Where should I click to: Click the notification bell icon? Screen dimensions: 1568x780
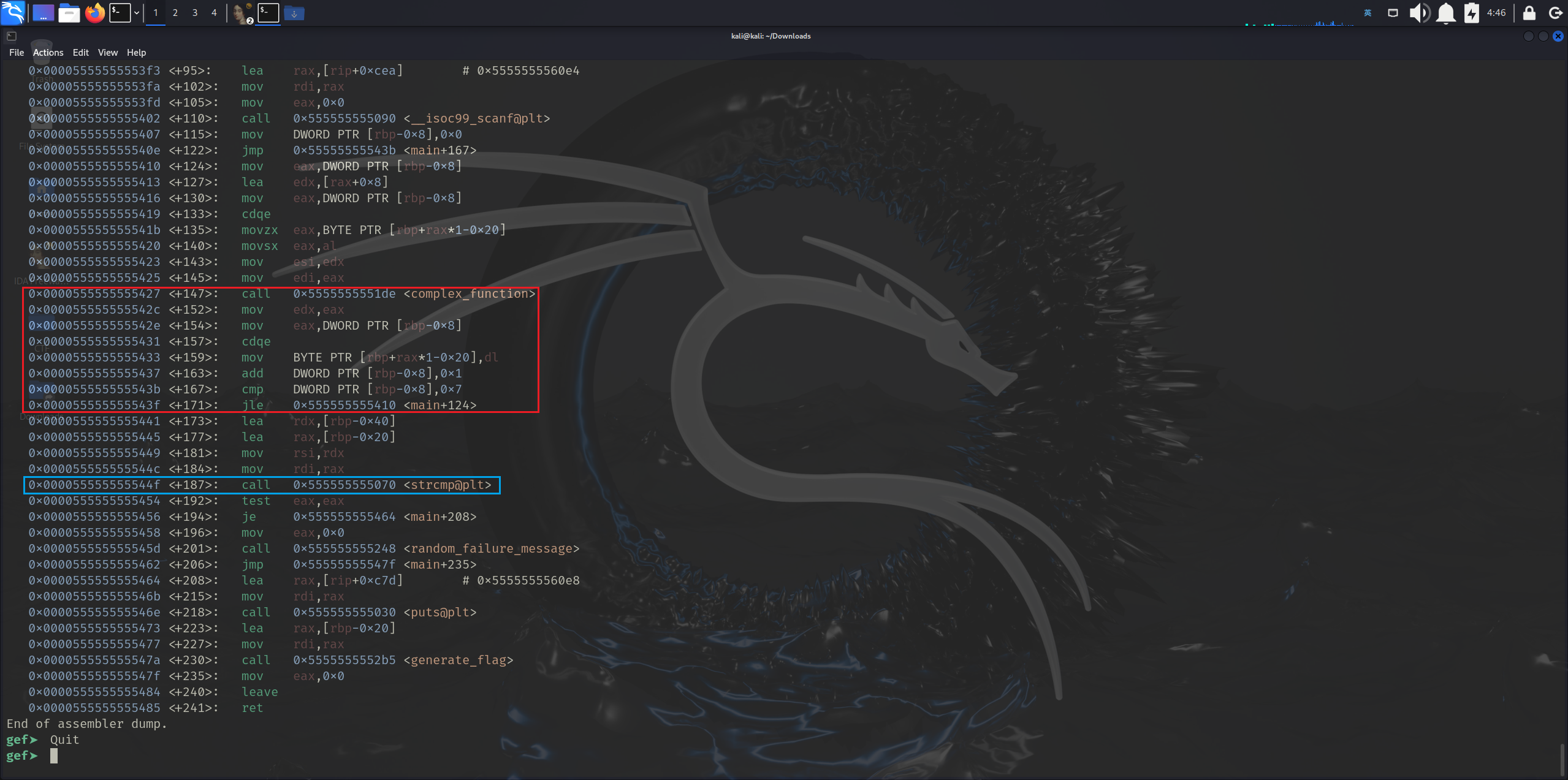pos(1446,13)
